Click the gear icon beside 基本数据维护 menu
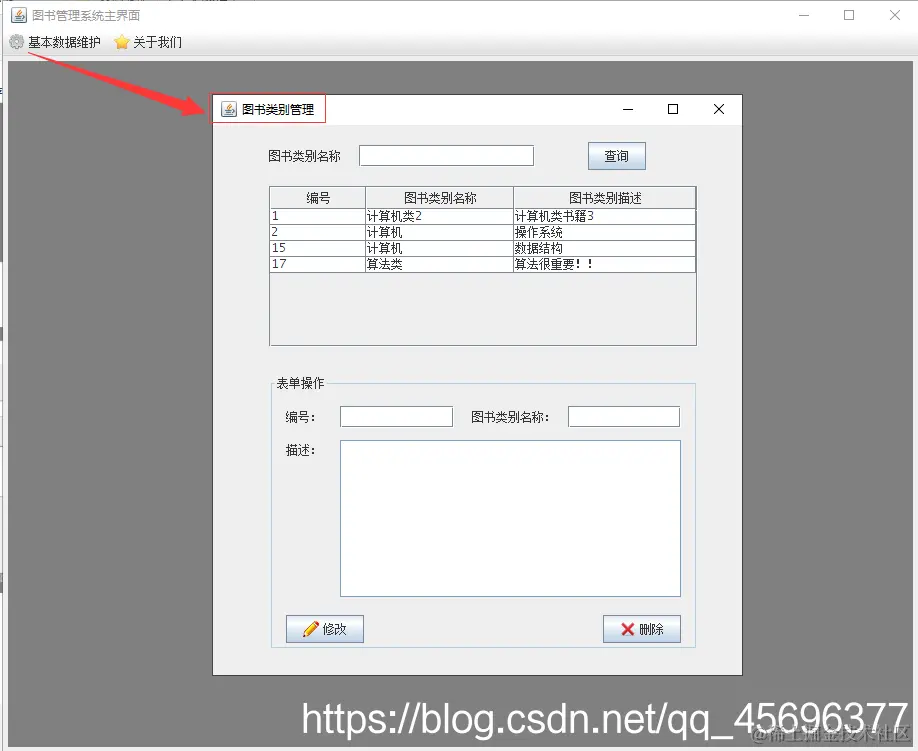Image resolution: width=918 pixels, height=751 pixels. (15, 42)
